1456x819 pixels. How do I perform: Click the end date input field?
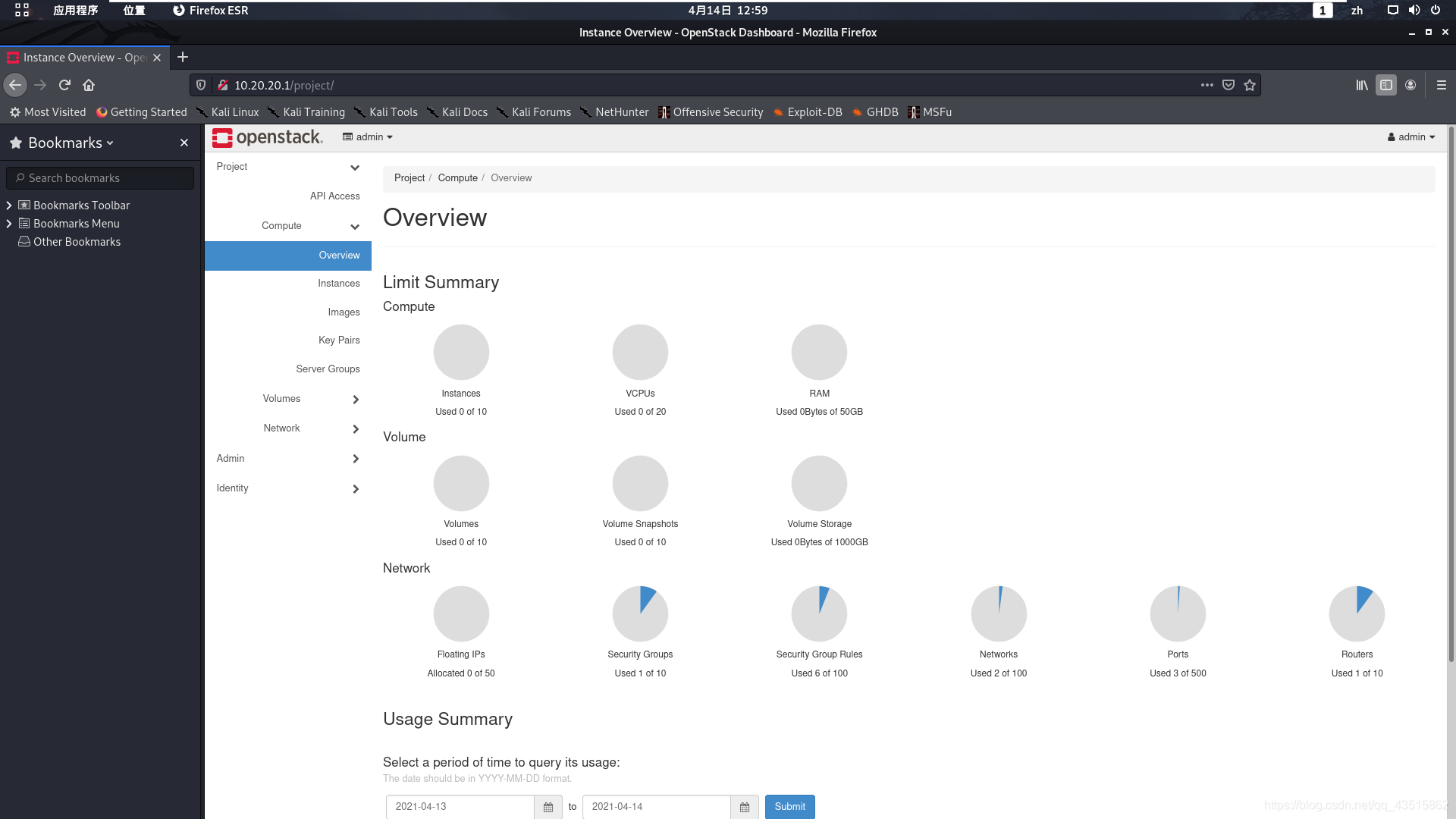pyautogui.click(x=657, y=807)
